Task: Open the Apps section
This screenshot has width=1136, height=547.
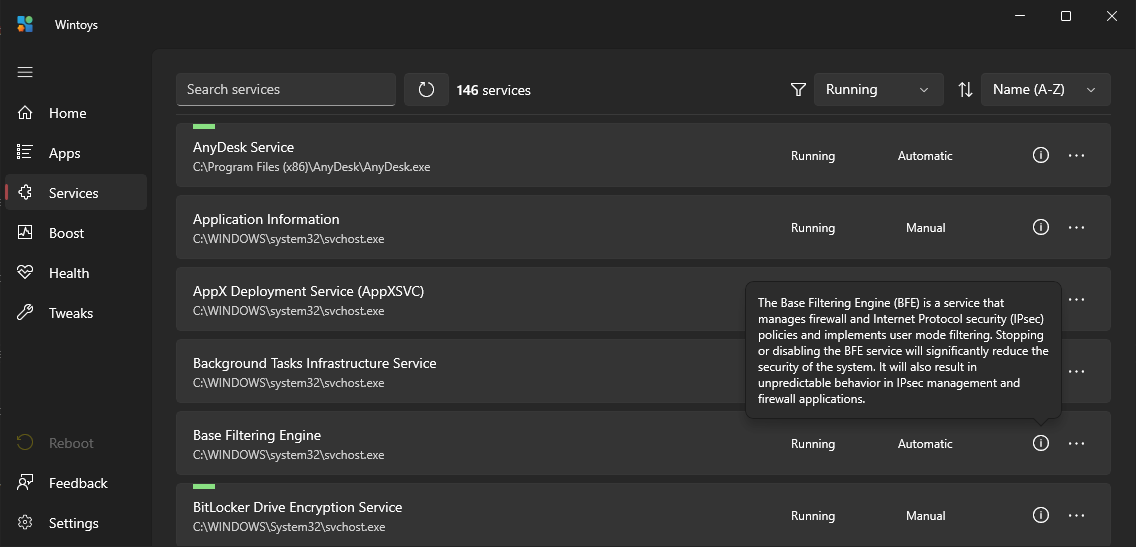Action: tap(76, 153)
